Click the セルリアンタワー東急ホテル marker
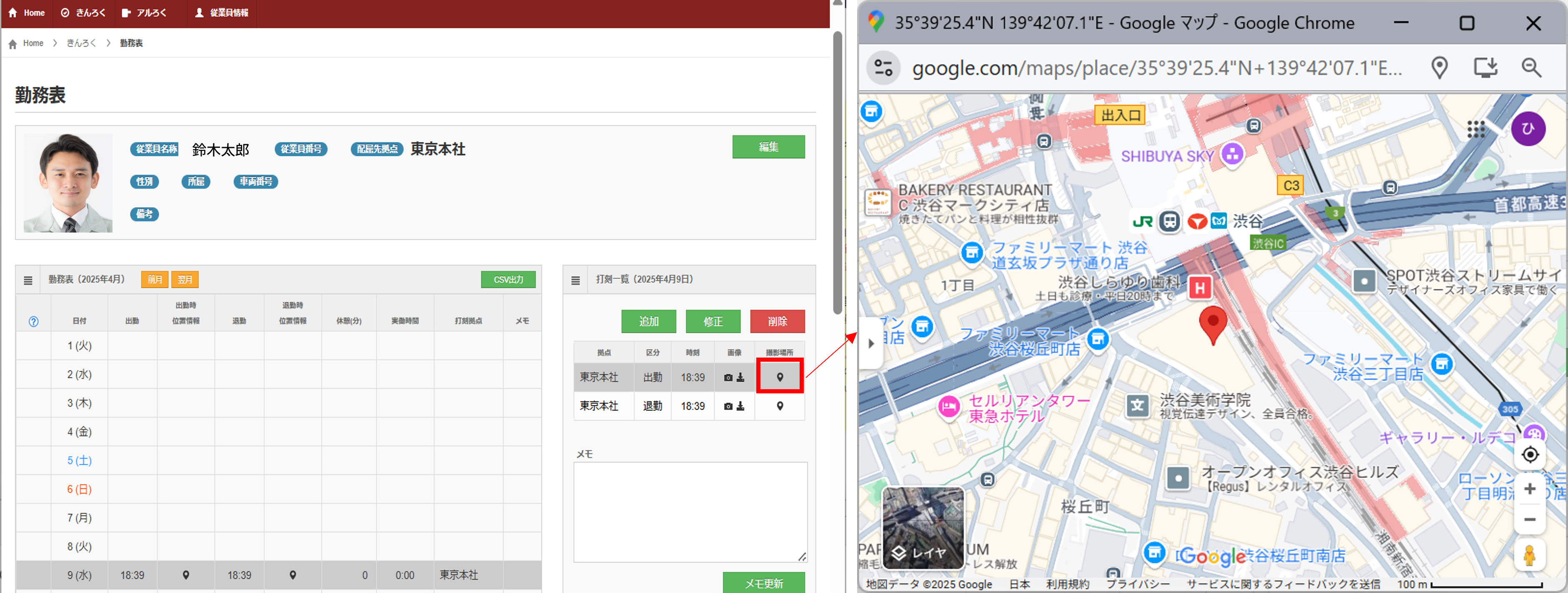The image size is (1568, 593). tap(948, 407)
